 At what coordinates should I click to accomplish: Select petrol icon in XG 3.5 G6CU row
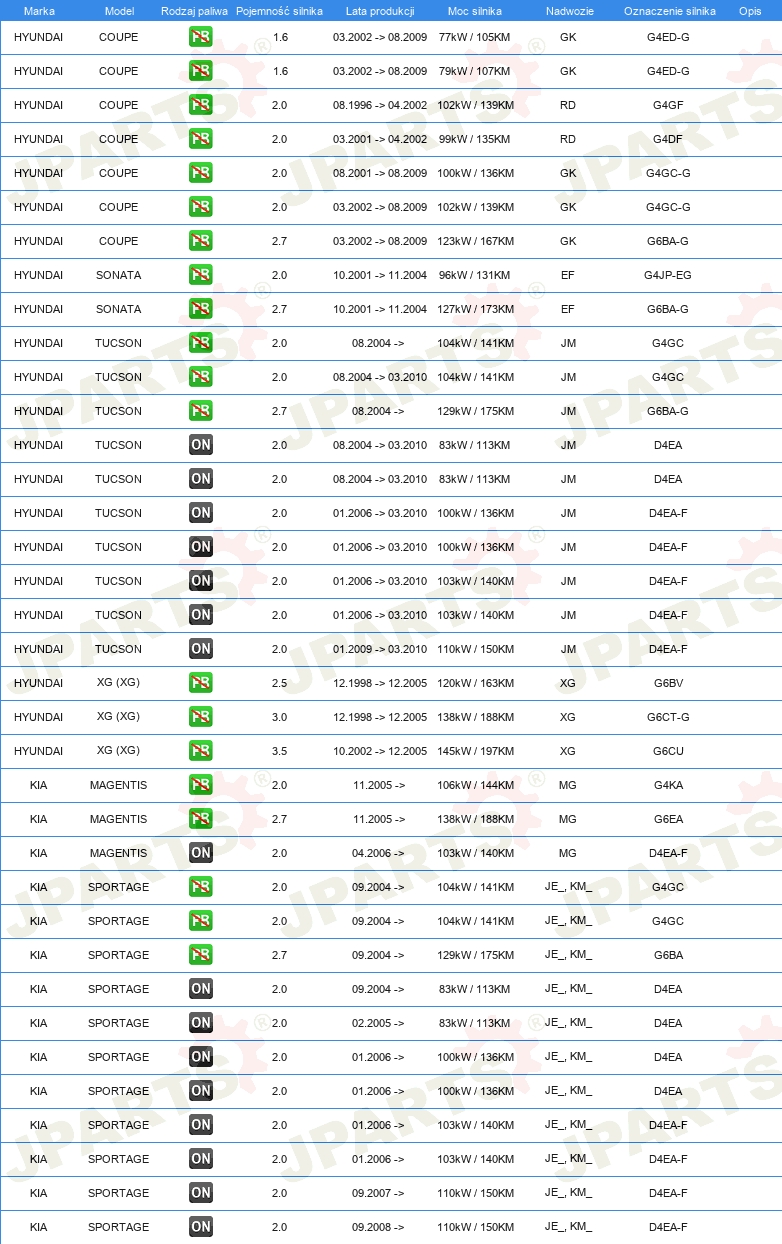(x=201, y=751)
